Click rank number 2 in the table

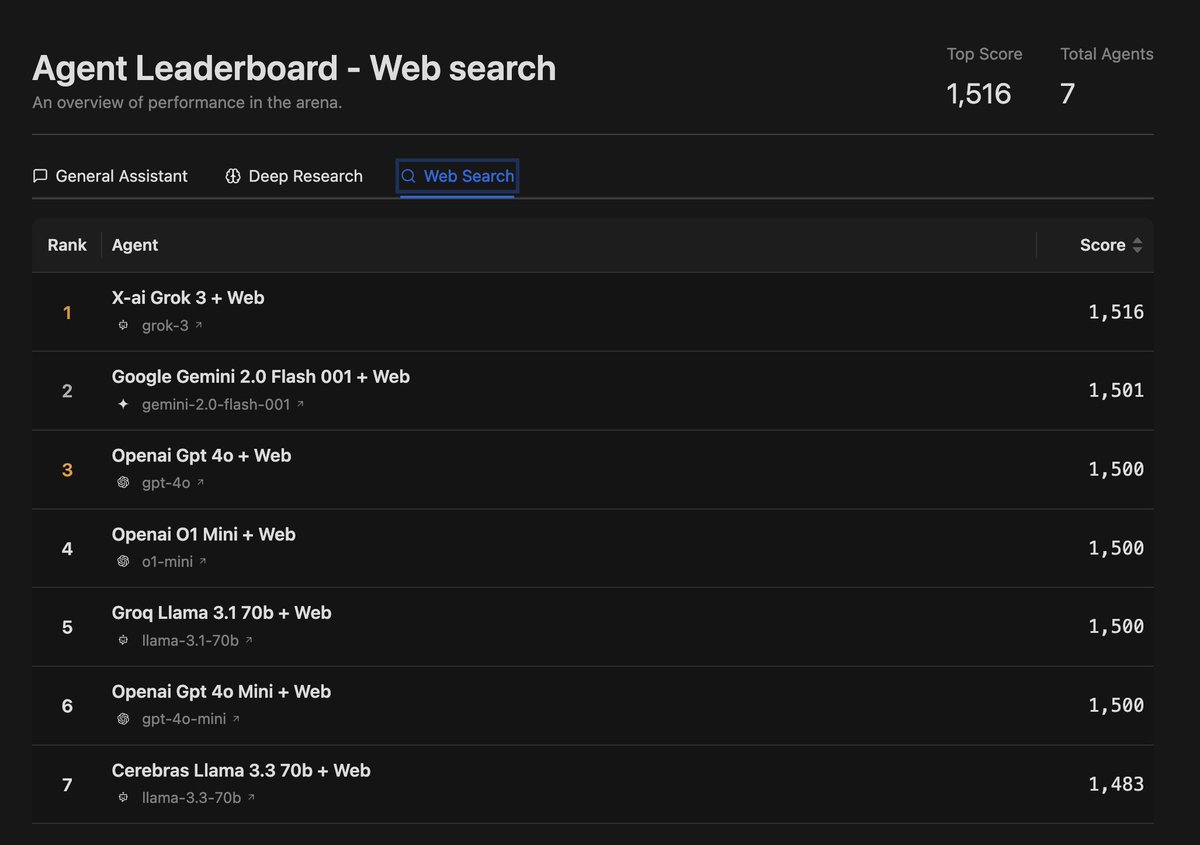click(x=67, y=391)
